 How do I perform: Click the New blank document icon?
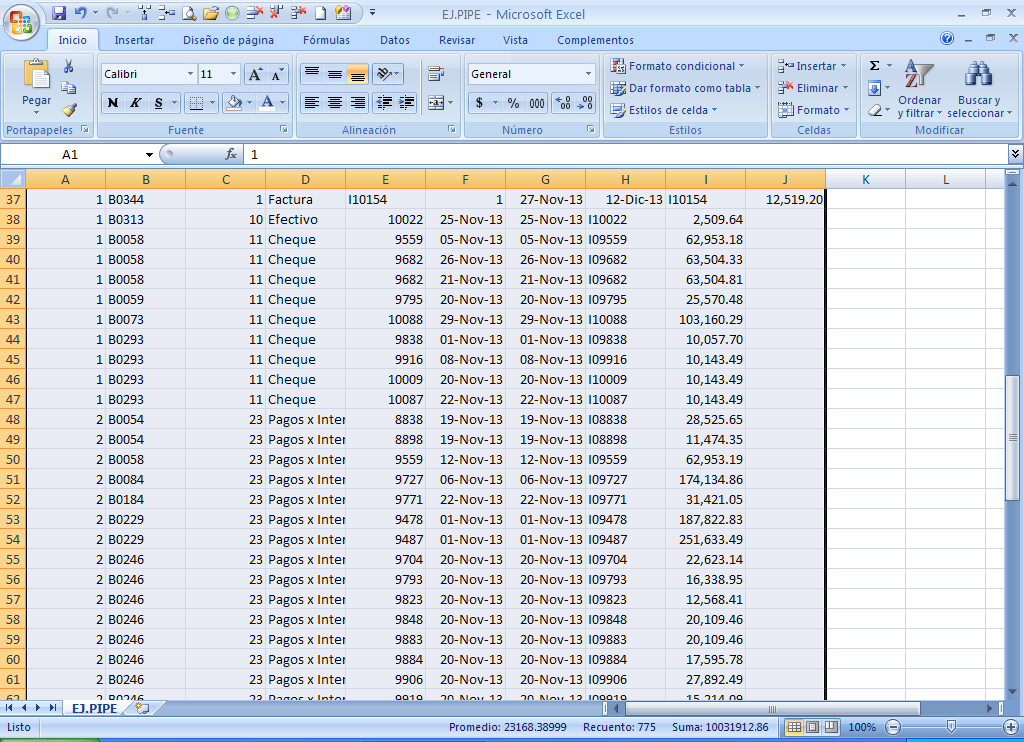tap(320, 12)
